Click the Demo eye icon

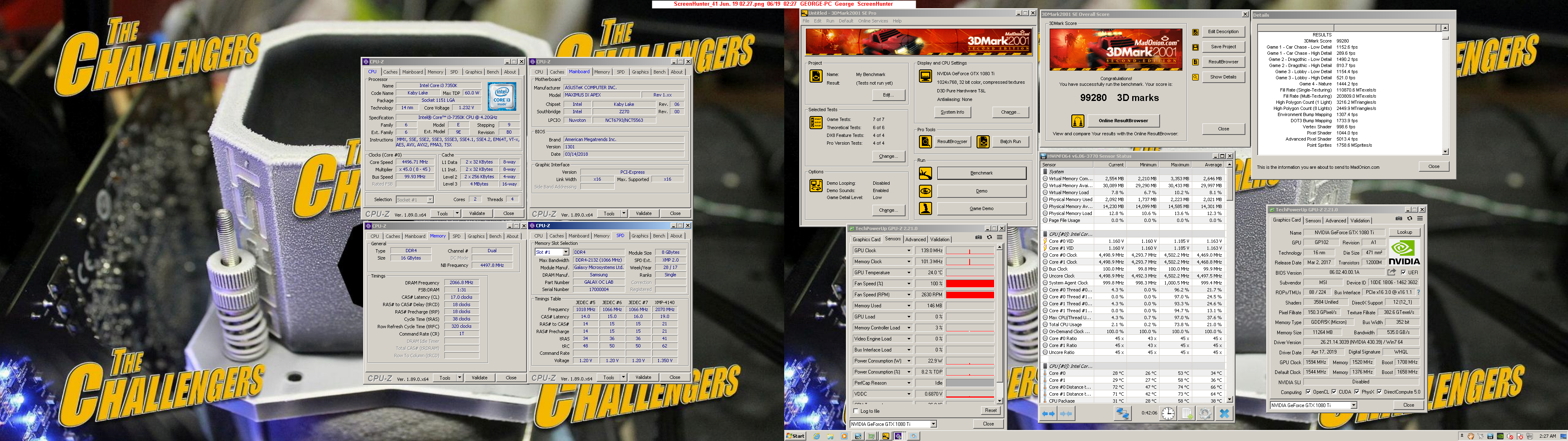point(925,190)
